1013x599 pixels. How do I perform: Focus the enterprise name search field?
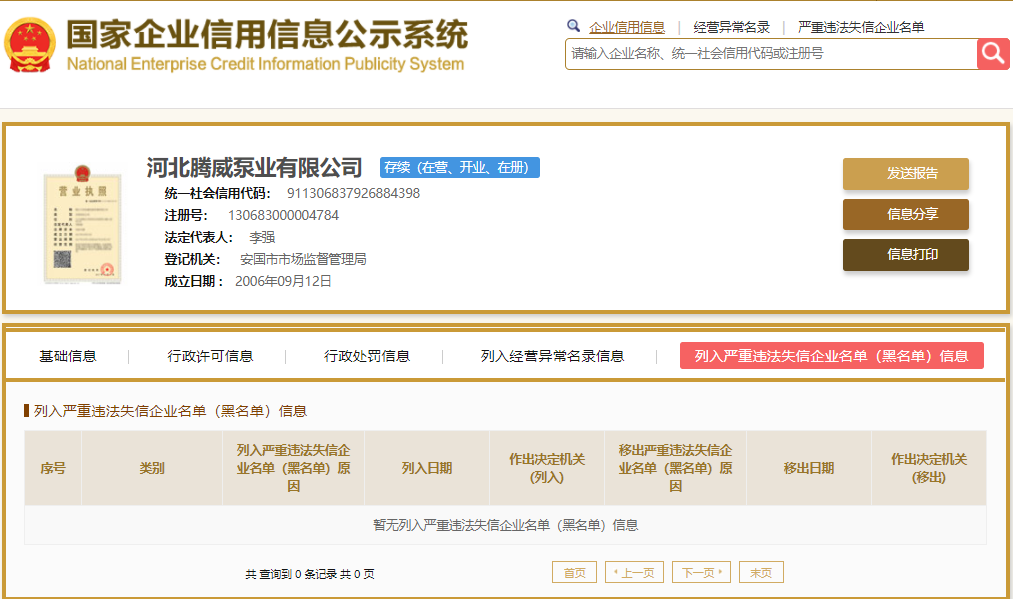771,54
